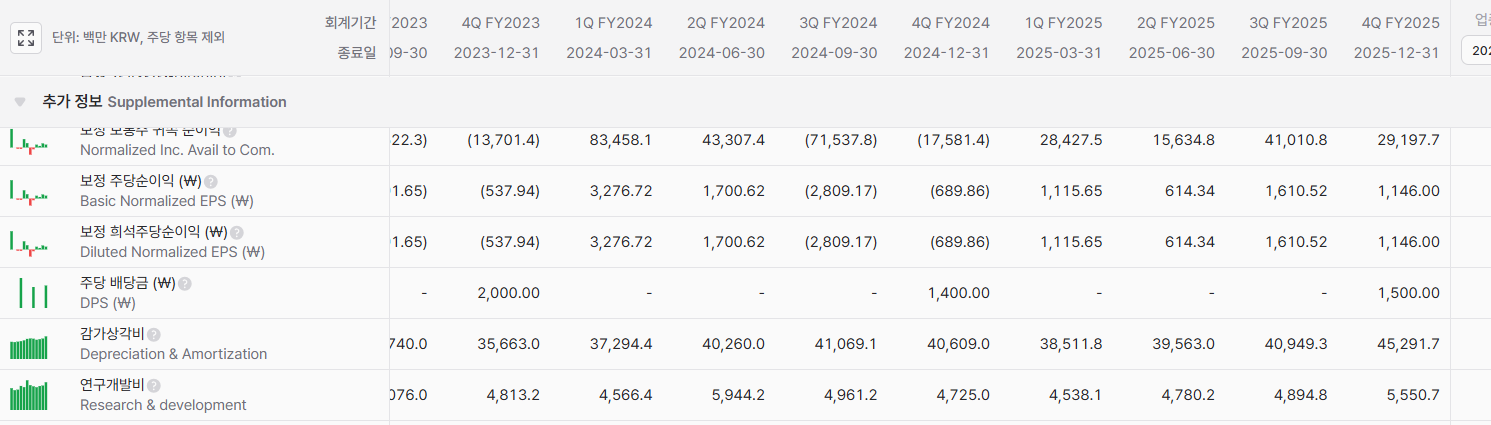This screenshot has width=1491, height=425.
Task: Open Depreciation & Amortization chart icon
Action: 29,345
